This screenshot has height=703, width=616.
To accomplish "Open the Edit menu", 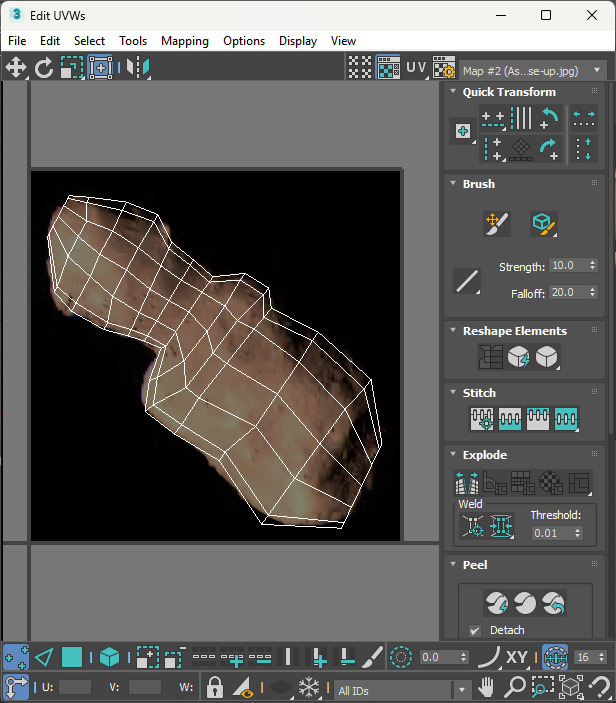I will (50, 41).
